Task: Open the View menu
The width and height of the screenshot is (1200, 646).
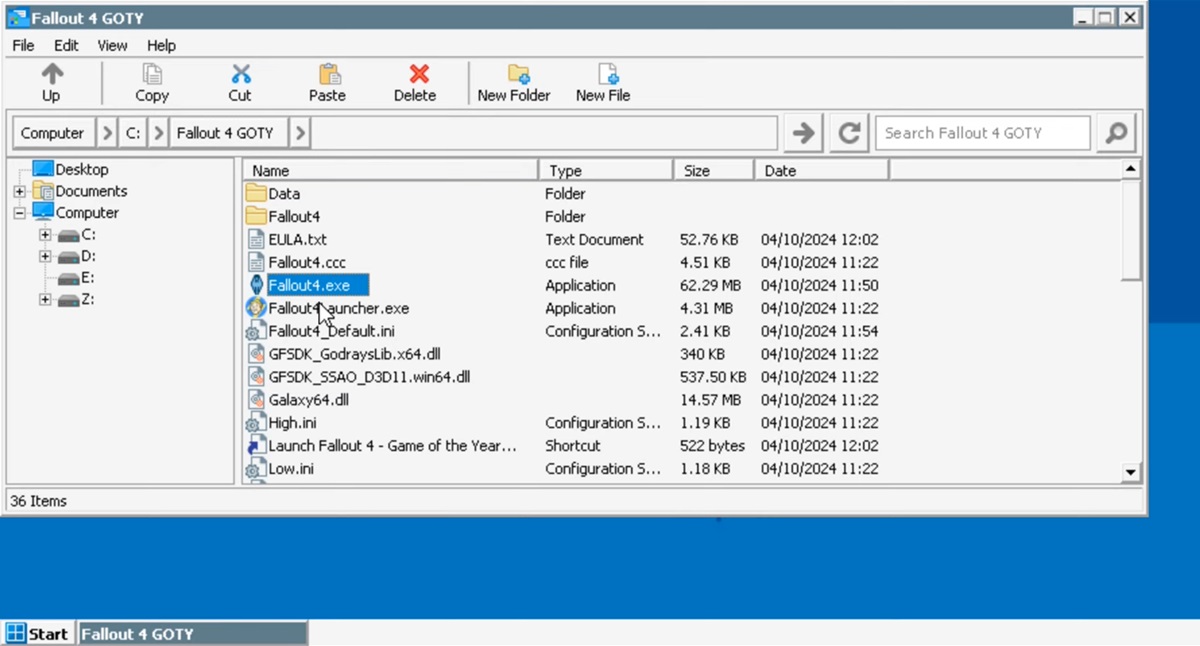Action: 112,45
